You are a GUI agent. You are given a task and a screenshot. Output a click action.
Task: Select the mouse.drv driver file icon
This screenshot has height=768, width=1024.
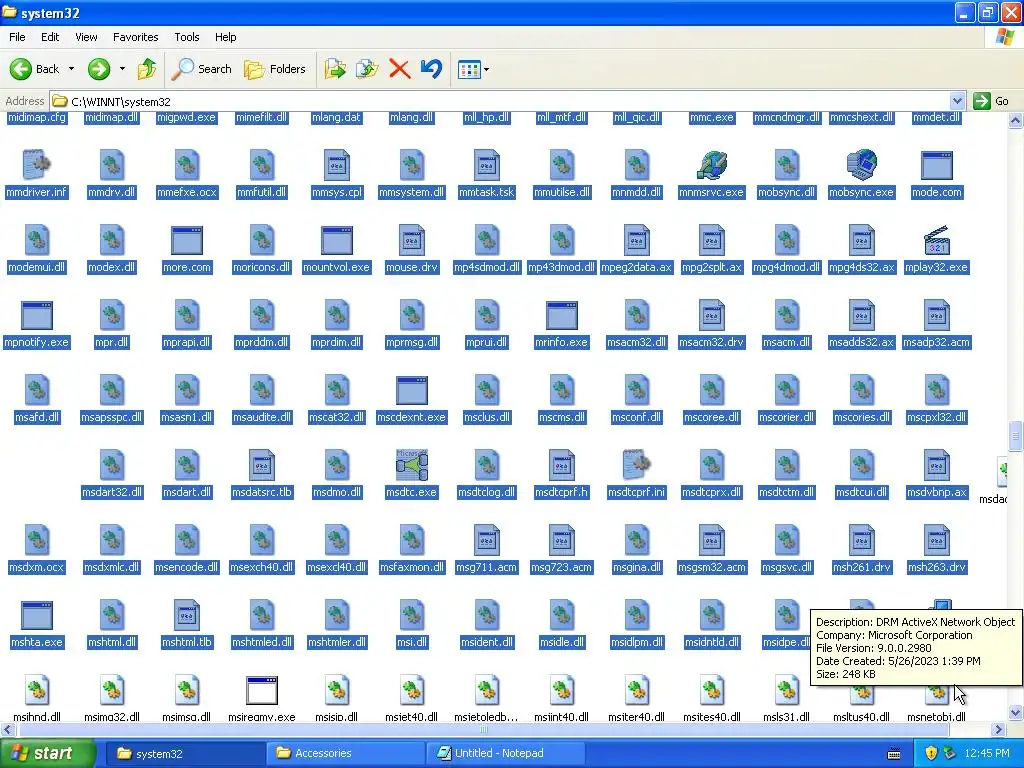pyautogui.click(x=411, y=240)
